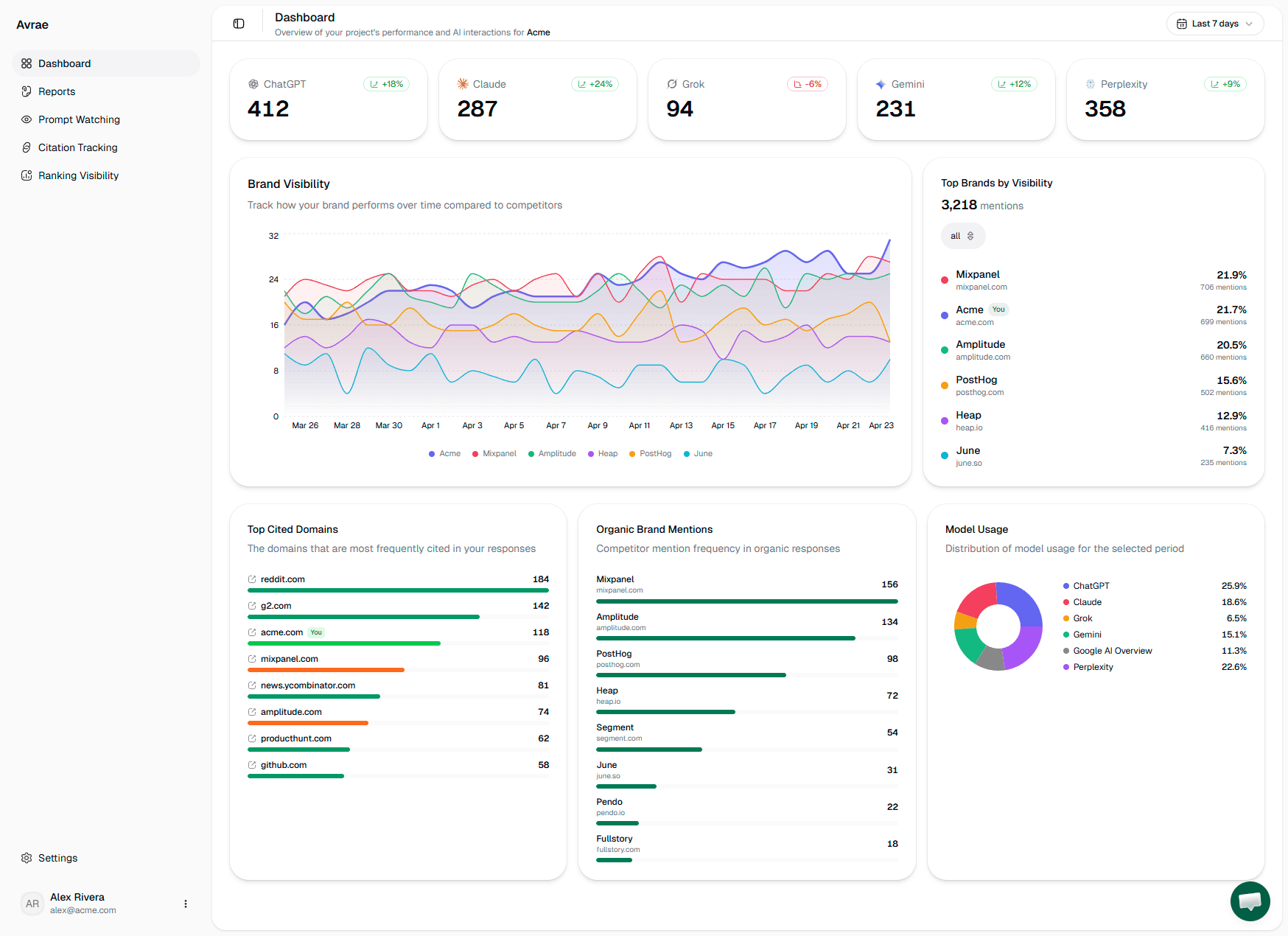Open user menu three-dots icon
Viewport: 1288px width, 936px height.
pos(186,904)
